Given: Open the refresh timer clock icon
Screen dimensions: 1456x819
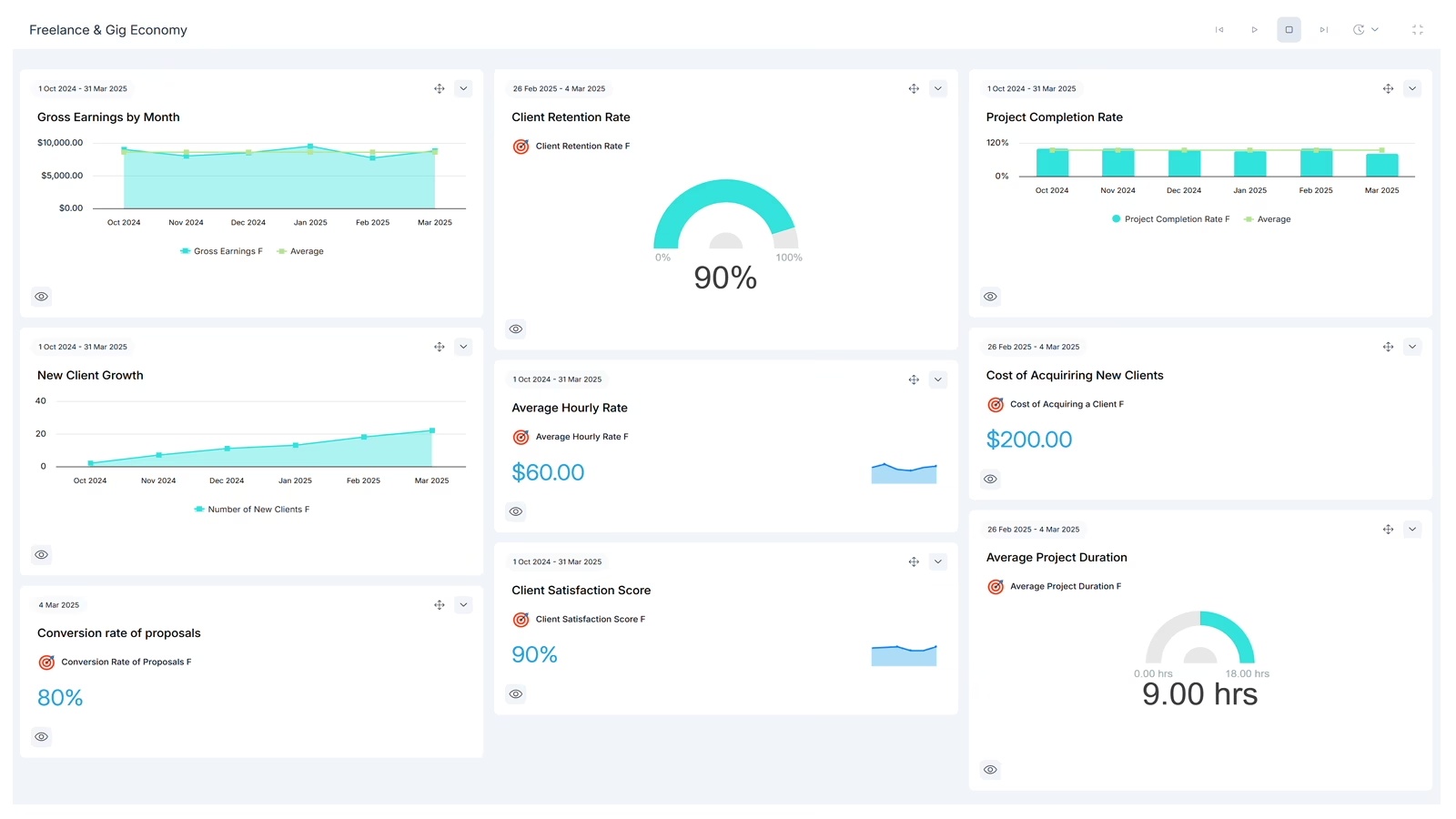Looking at the screenshot, I should click(x=1359, y=29).
